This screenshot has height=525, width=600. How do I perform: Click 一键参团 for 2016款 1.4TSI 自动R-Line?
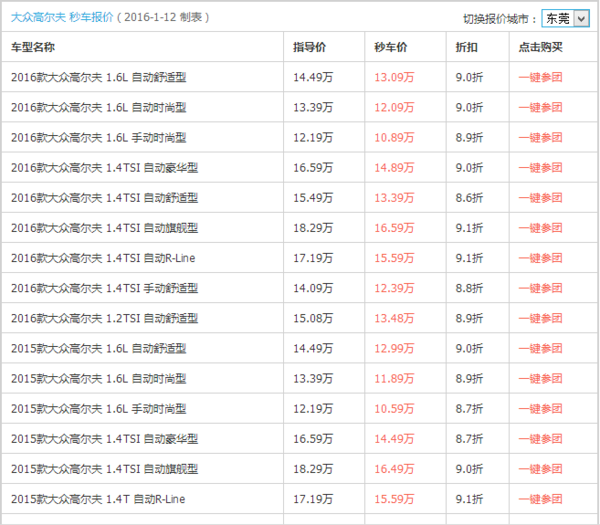[x=540, y=258]
